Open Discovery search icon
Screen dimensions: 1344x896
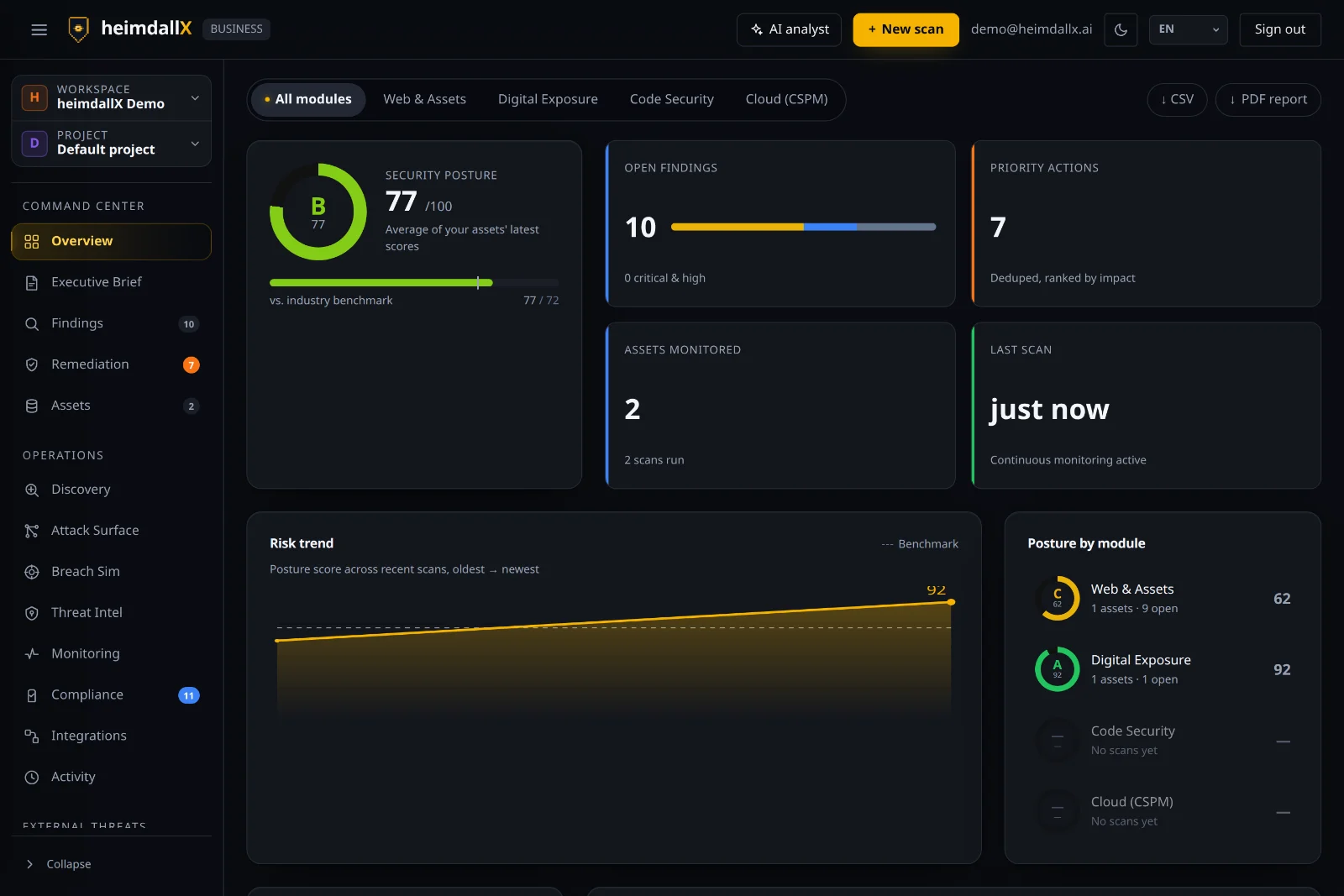click(x=32, y=490)
